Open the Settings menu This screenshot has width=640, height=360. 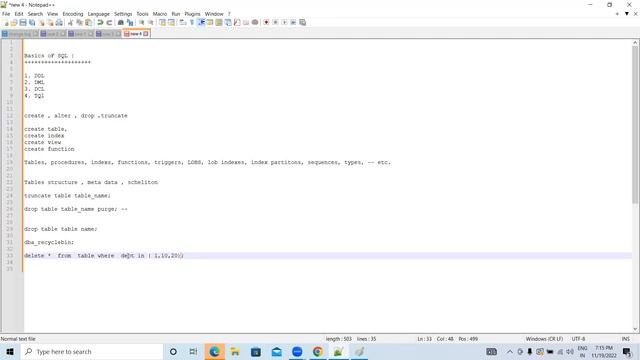[123, 14]
